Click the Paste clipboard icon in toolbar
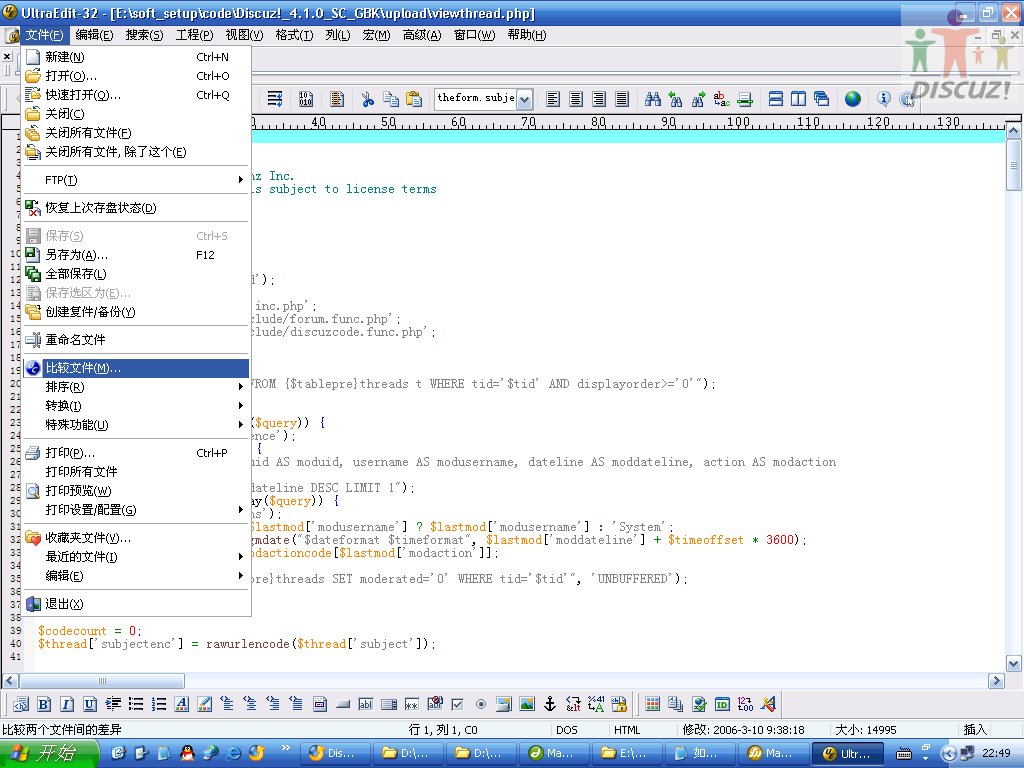Screen dimensions: 1024x768 pos(414,99)
